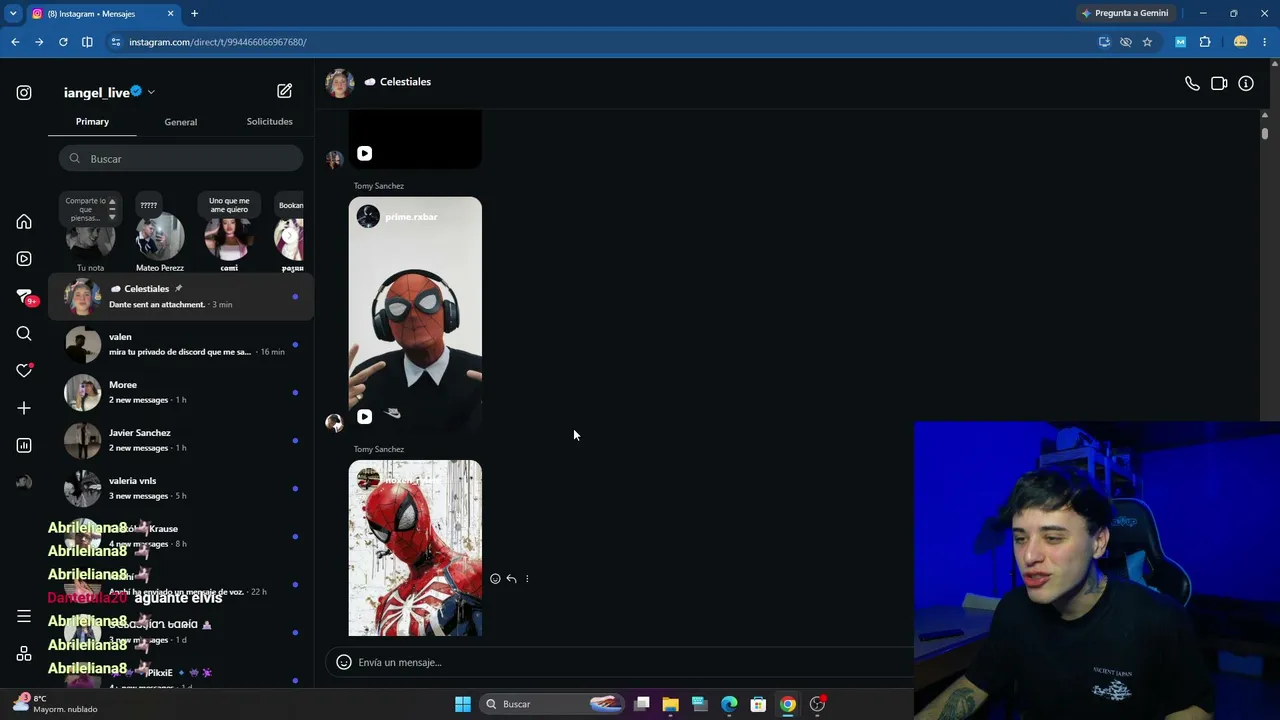Start an audio call in Celestiales chat

[x=1192, y=84]
